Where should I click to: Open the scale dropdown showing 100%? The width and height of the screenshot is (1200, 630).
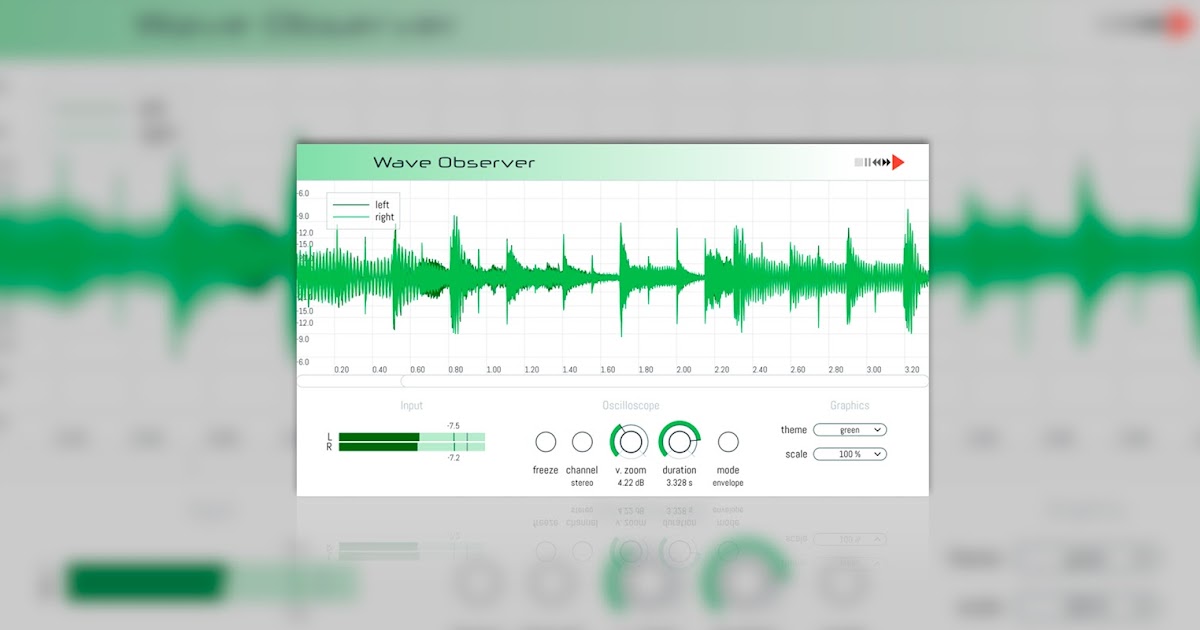click(x=849, y=453)
